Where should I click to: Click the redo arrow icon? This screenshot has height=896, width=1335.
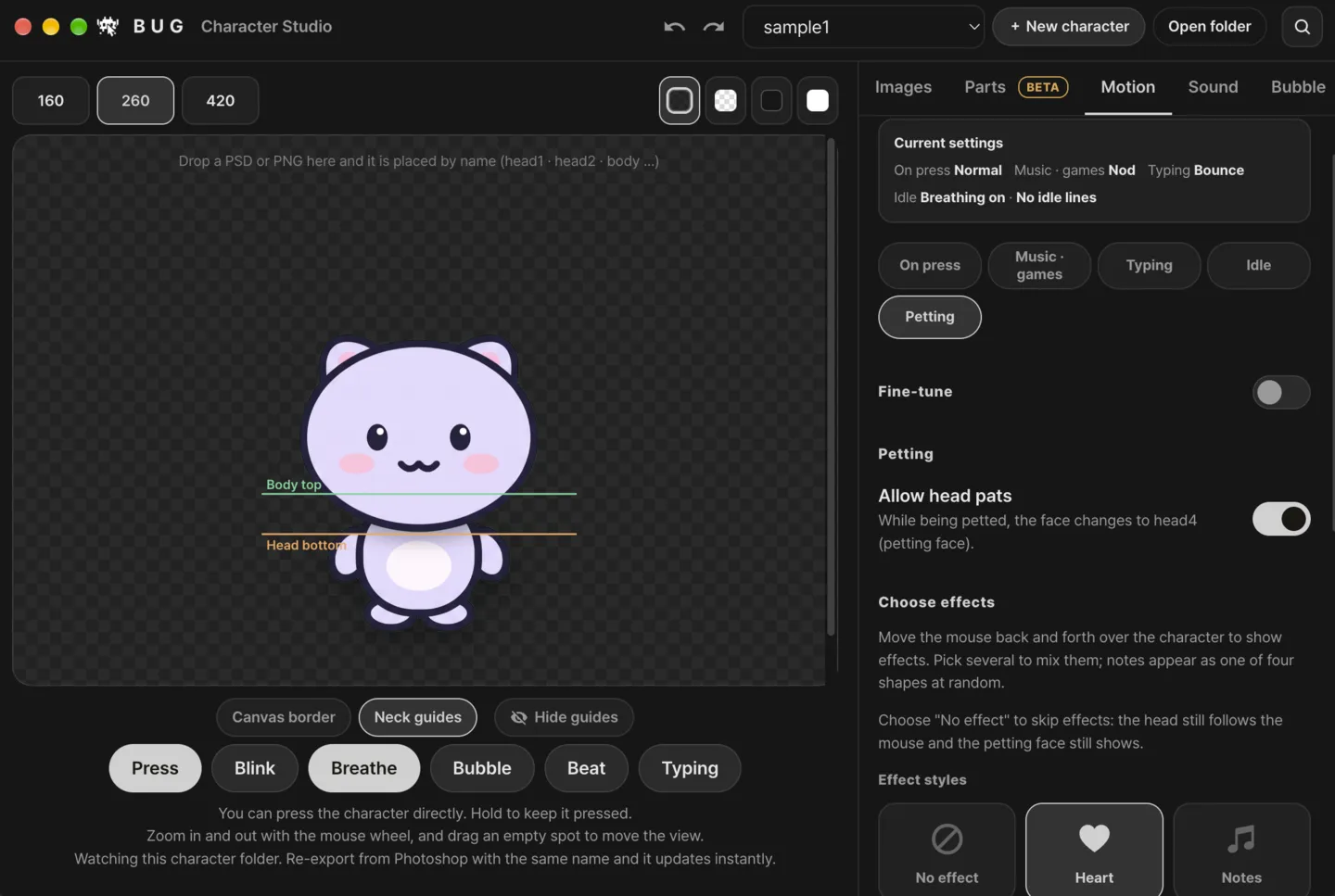click(714, 27)
